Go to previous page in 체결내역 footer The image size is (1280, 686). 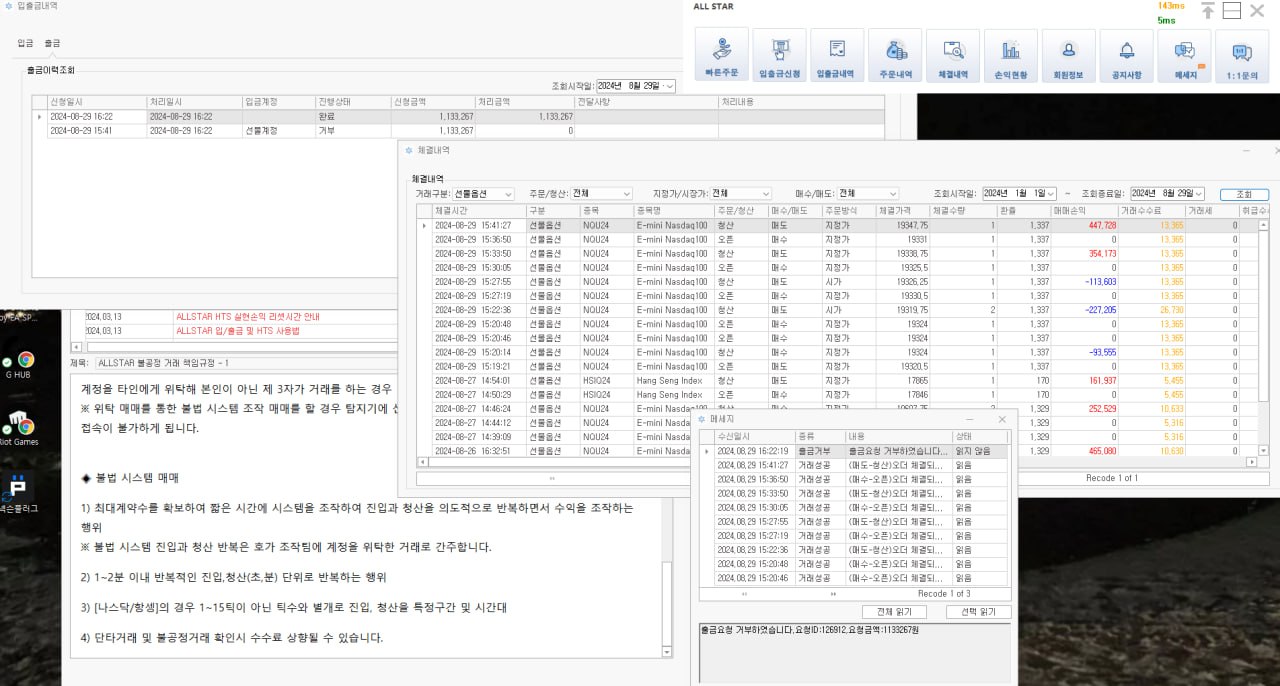553,478
